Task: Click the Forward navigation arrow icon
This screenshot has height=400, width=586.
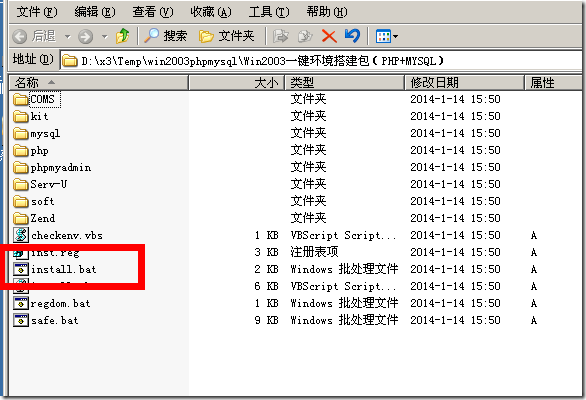Action: (x=85, y=36)
